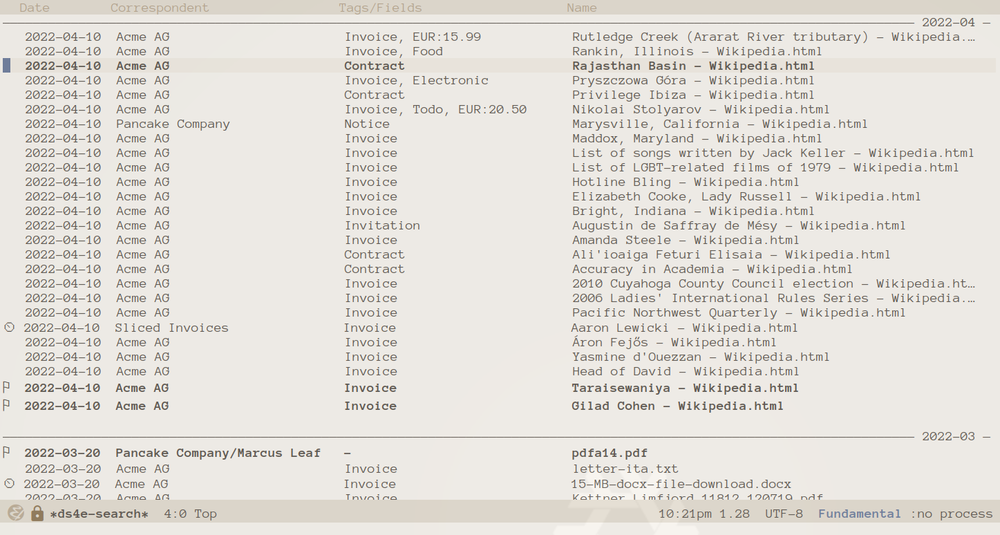This screenshot has width=1000, height=535.
Task: Click the 2022-04 month group separator
Action: click(947, 22)
